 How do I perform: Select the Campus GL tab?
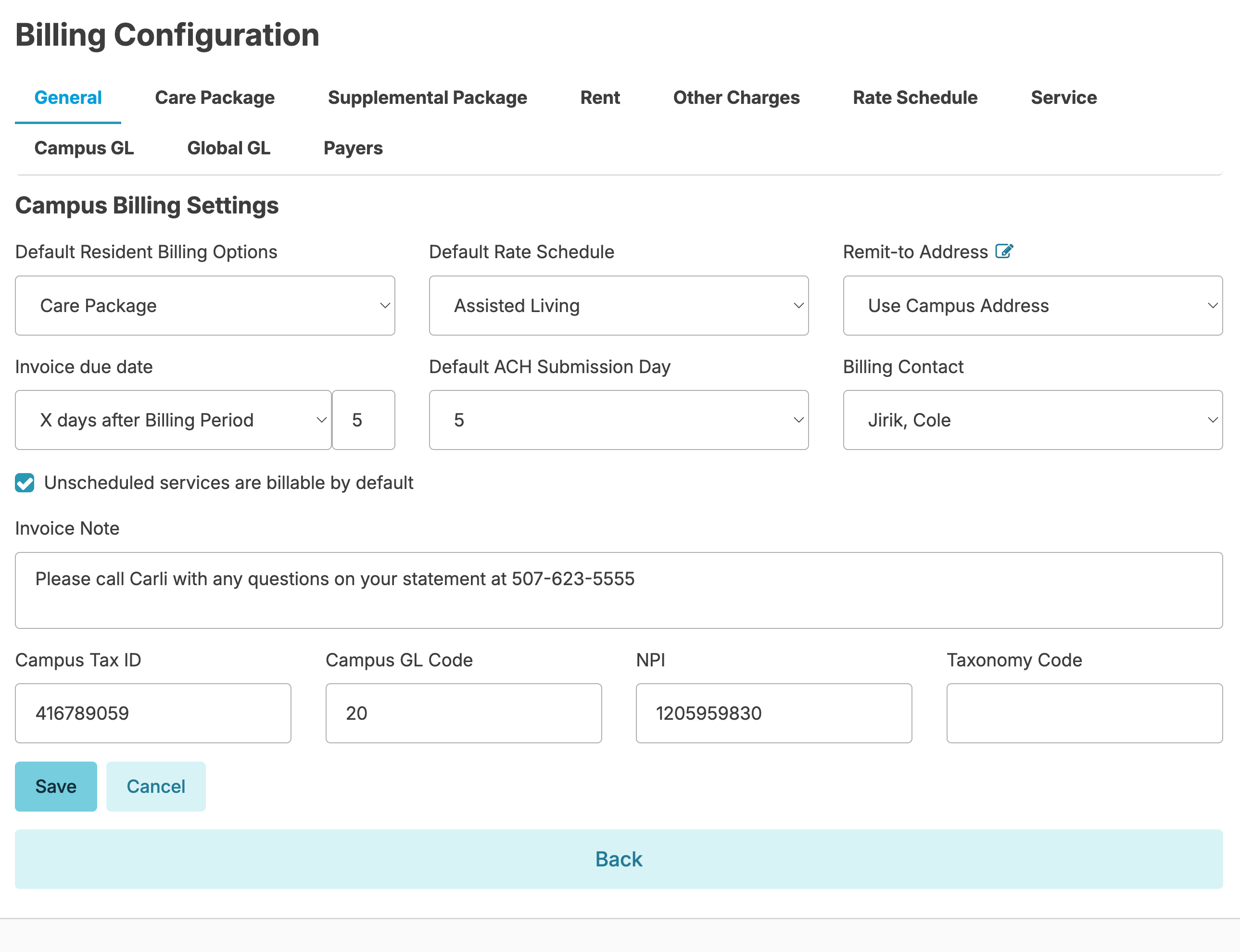tap(84, 148)
